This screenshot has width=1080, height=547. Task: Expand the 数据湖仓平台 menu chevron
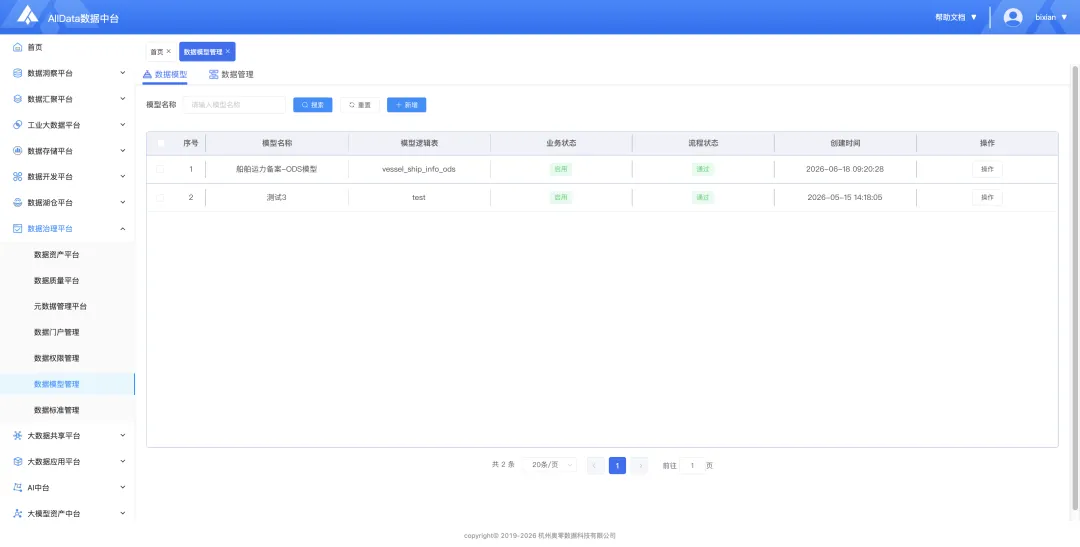[x=123, y=202]
